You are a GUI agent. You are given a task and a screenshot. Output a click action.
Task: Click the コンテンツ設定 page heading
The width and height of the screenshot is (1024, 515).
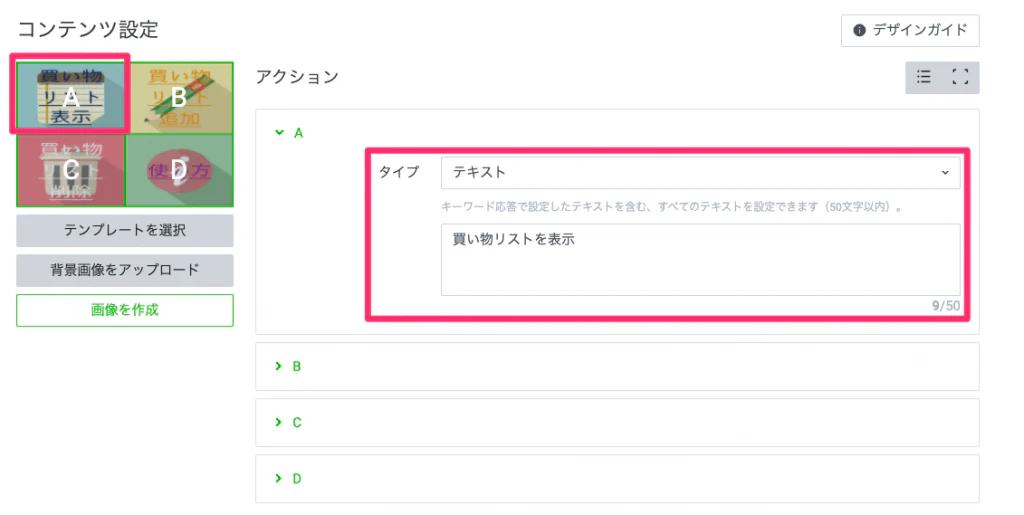[89, 30]
